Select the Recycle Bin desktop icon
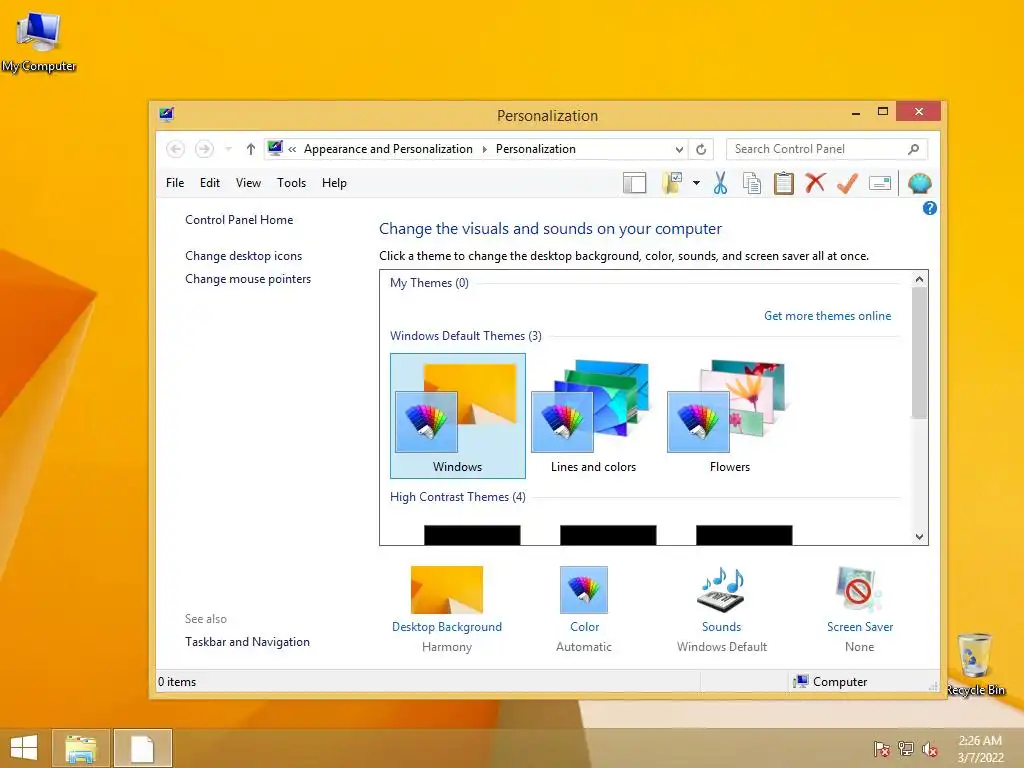1024x768 pixels. [x=975, y=664]
